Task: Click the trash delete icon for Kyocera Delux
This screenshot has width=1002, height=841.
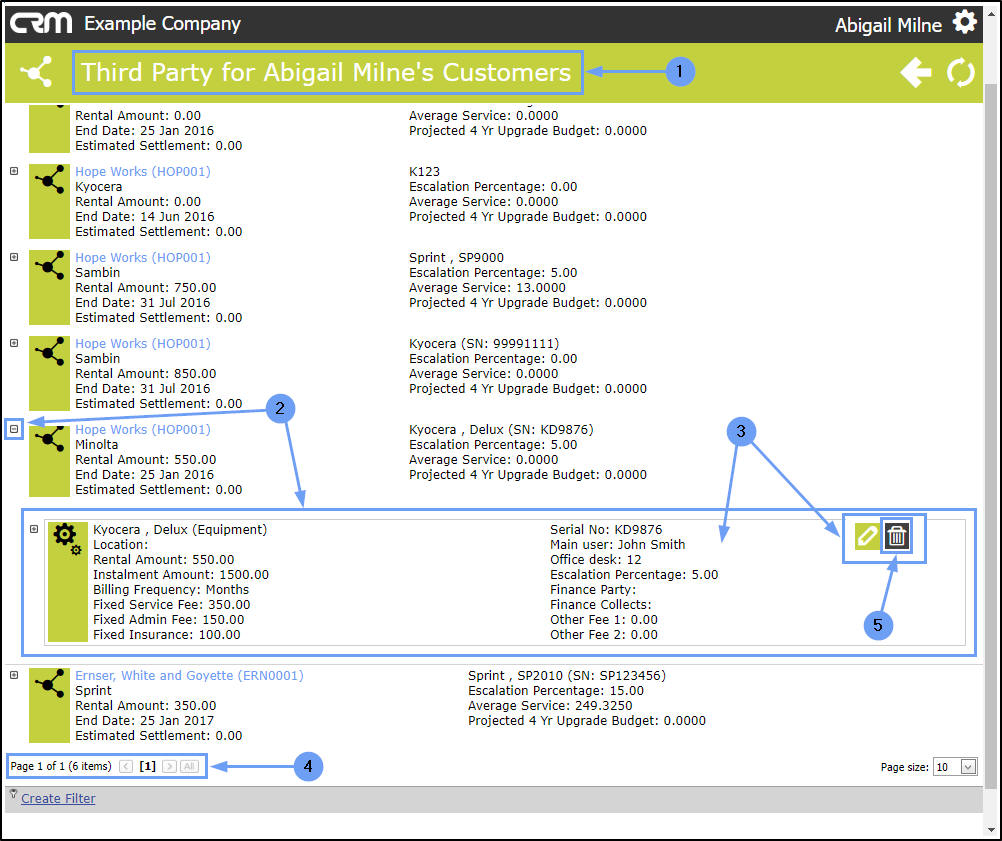Action: pos(897,536)
